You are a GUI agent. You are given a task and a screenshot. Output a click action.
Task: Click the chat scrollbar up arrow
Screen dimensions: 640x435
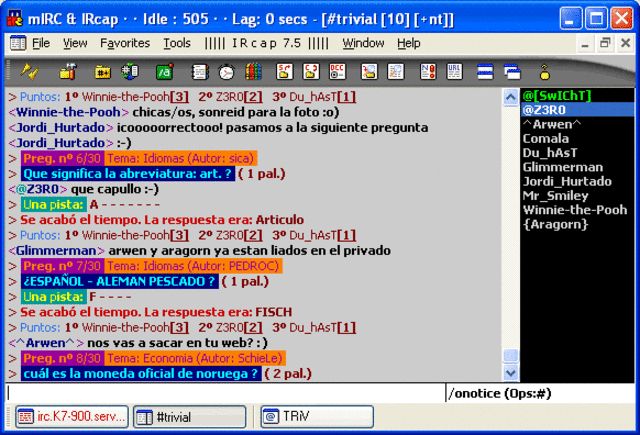(x=510, y=97)
